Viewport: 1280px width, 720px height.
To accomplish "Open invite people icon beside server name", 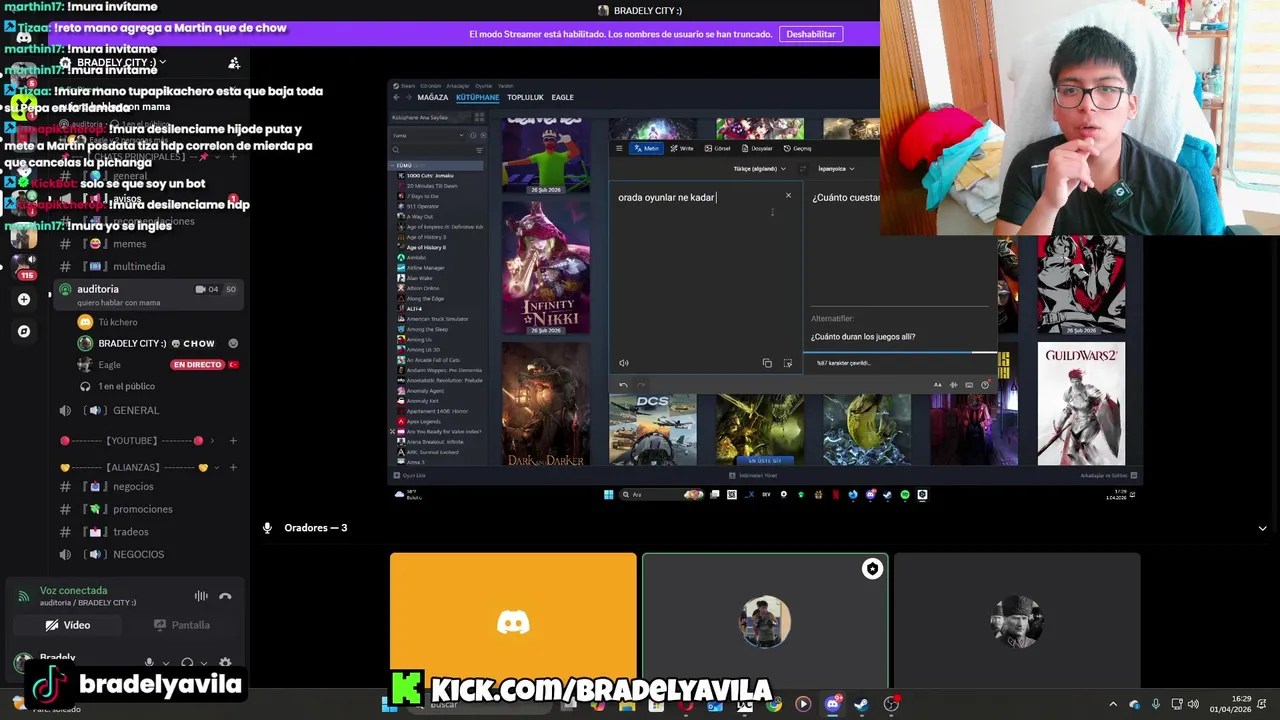I will 234,63.
